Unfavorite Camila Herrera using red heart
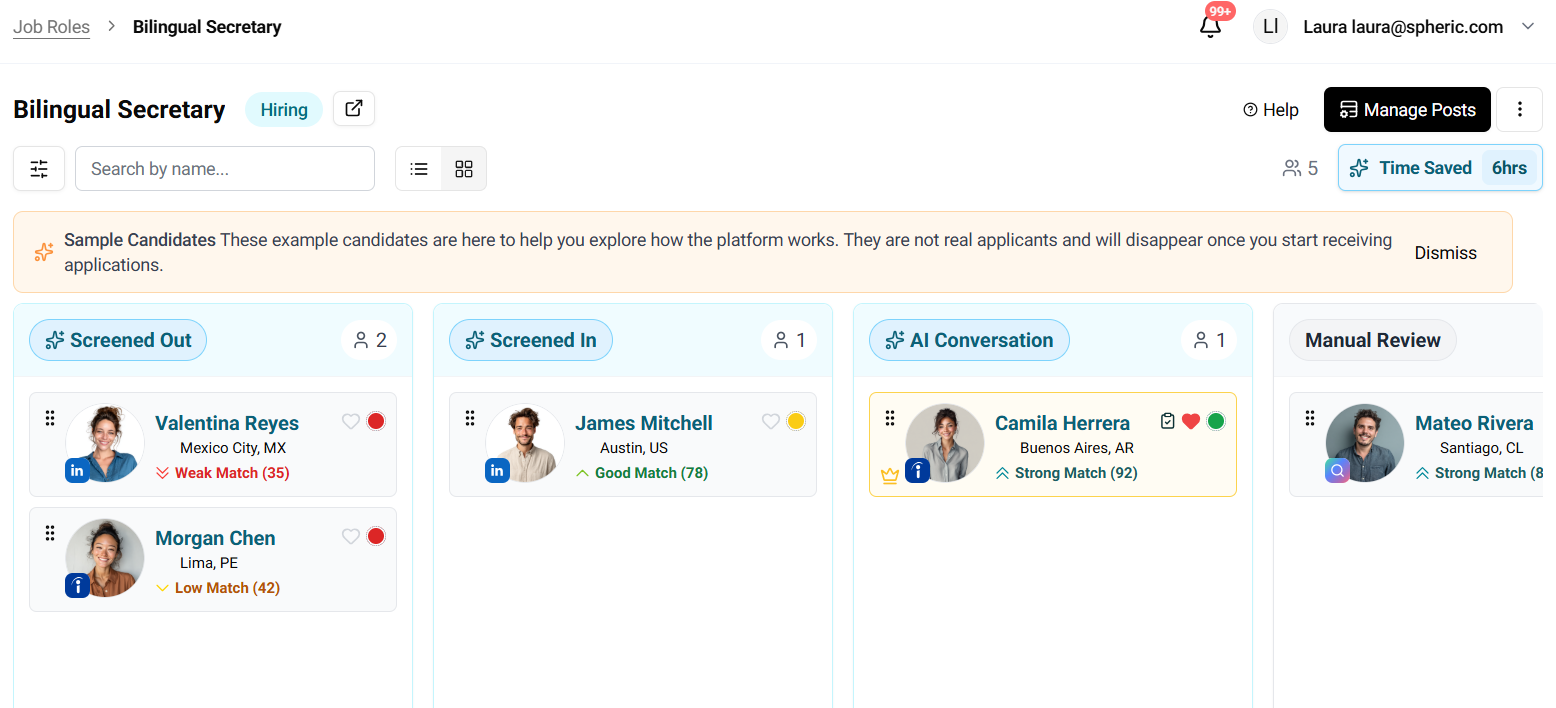 point(1190,421)
